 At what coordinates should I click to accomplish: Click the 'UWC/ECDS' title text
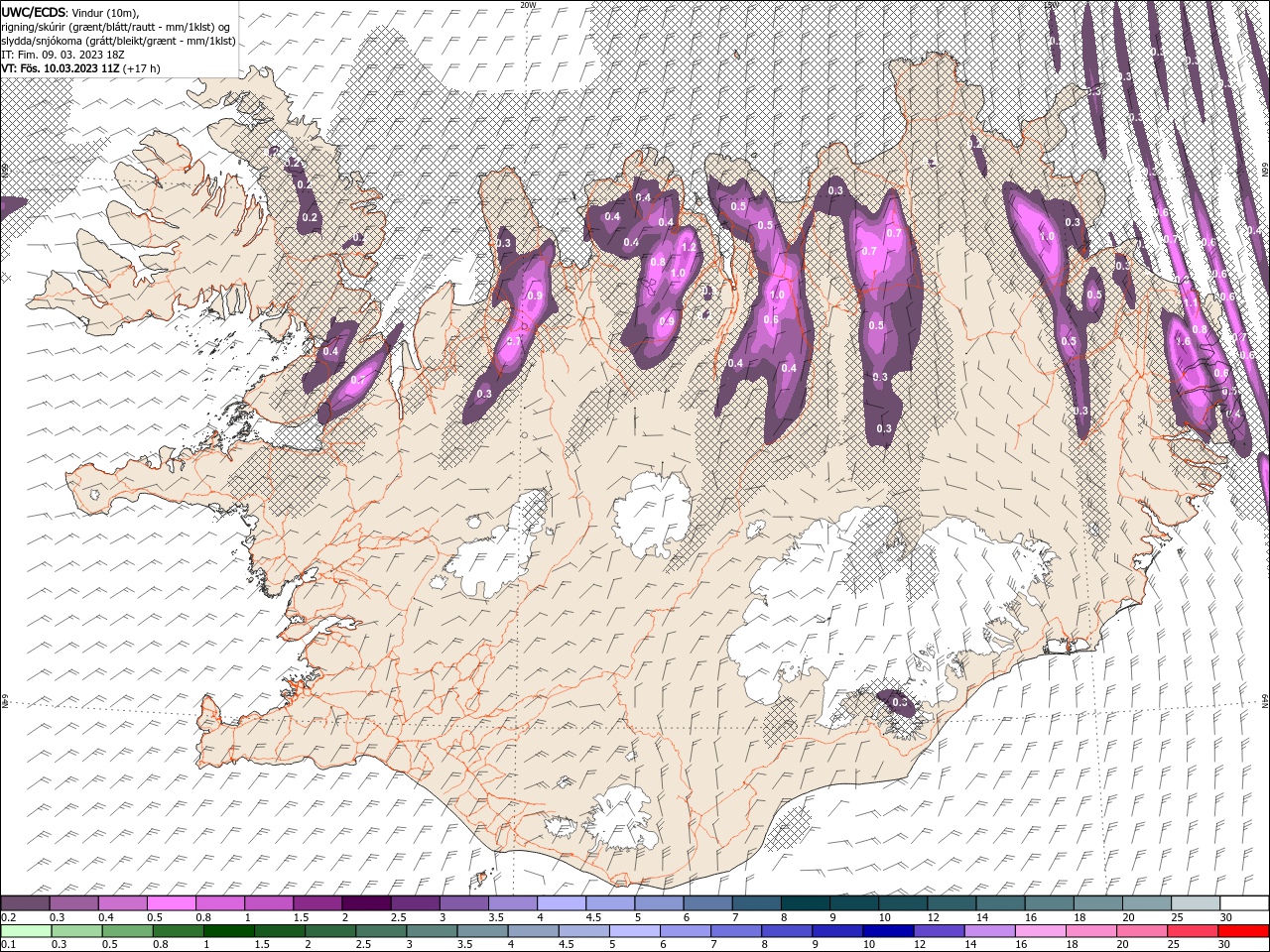click(x=34, y=12)
